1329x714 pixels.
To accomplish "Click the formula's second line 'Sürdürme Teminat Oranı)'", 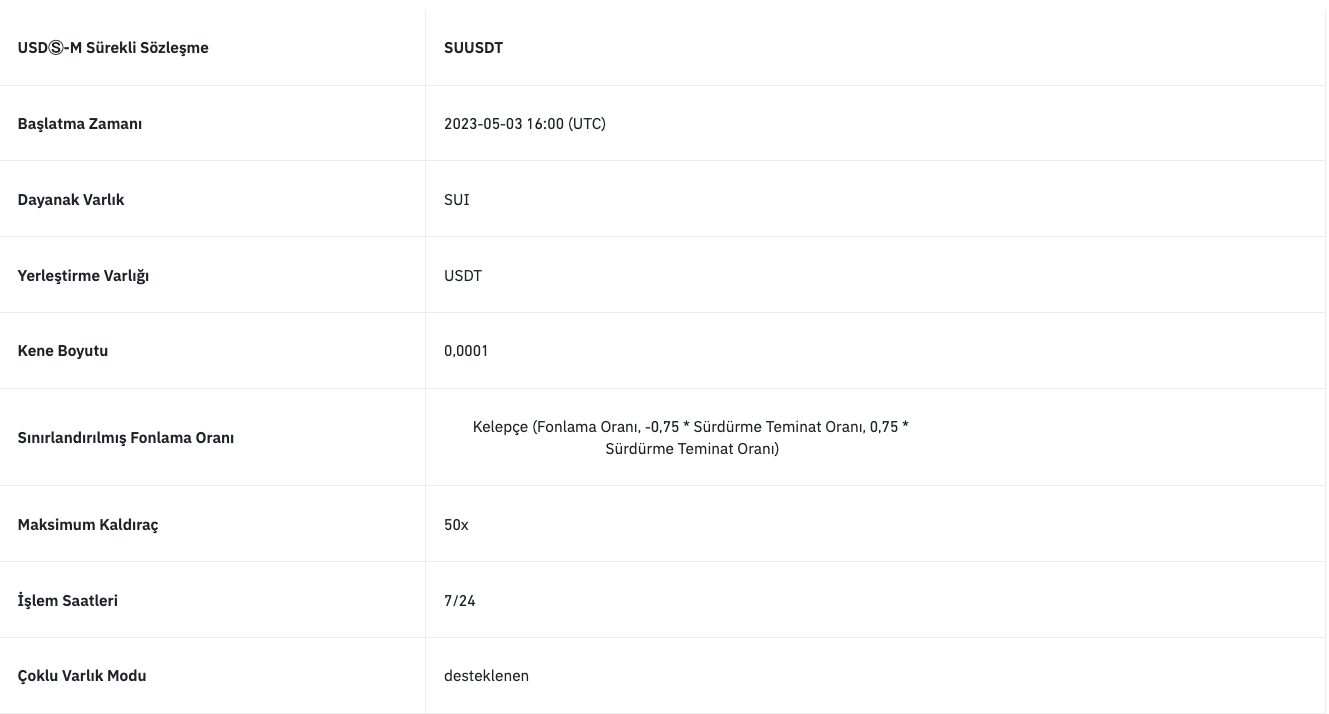I will tap(692, 449).
